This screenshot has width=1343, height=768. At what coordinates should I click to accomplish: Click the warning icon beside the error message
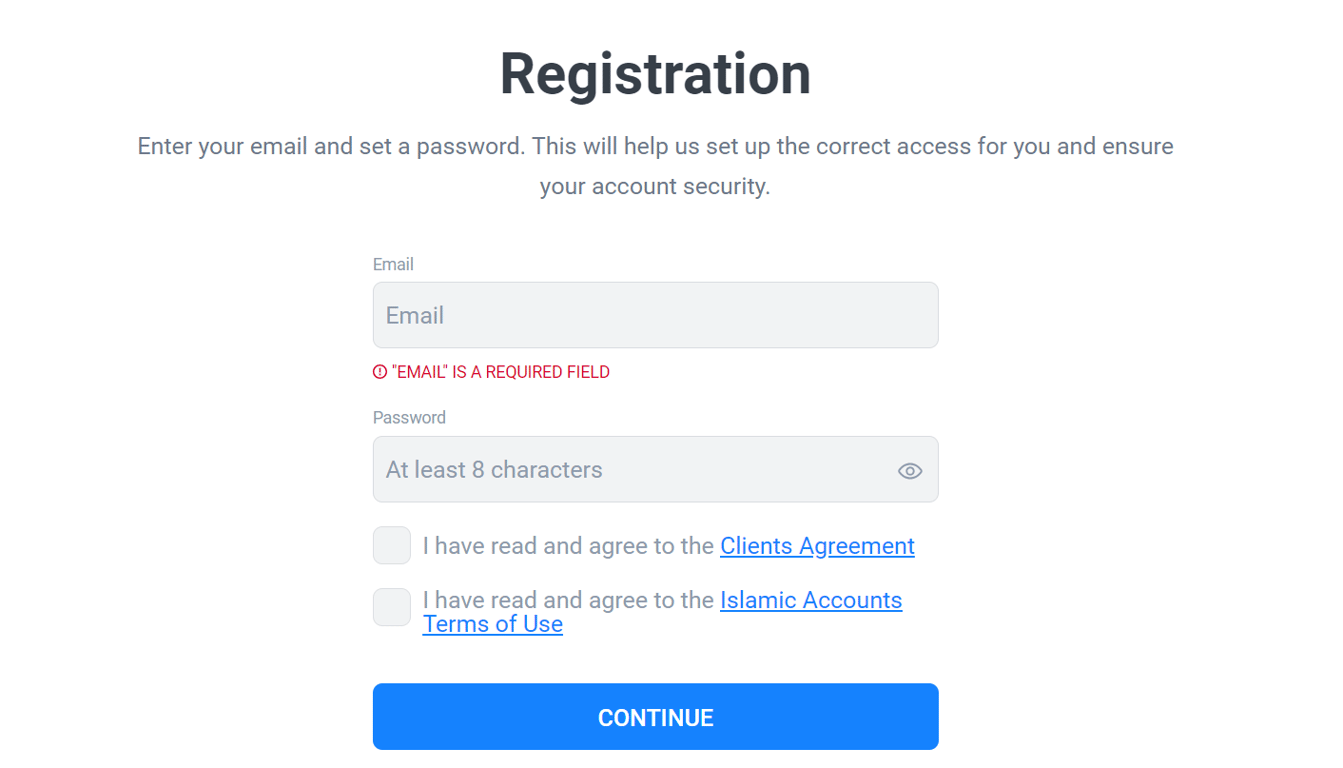(x=377, y=371)
